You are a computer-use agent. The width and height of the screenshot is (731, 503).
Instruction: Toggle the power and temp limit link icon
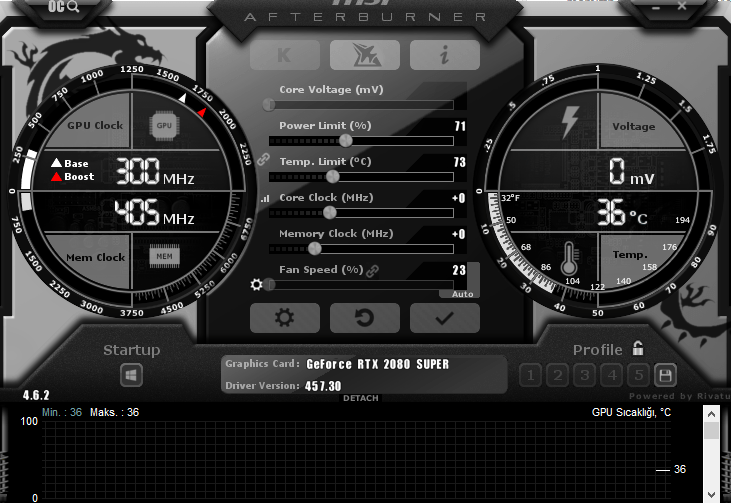coord(263,159)
